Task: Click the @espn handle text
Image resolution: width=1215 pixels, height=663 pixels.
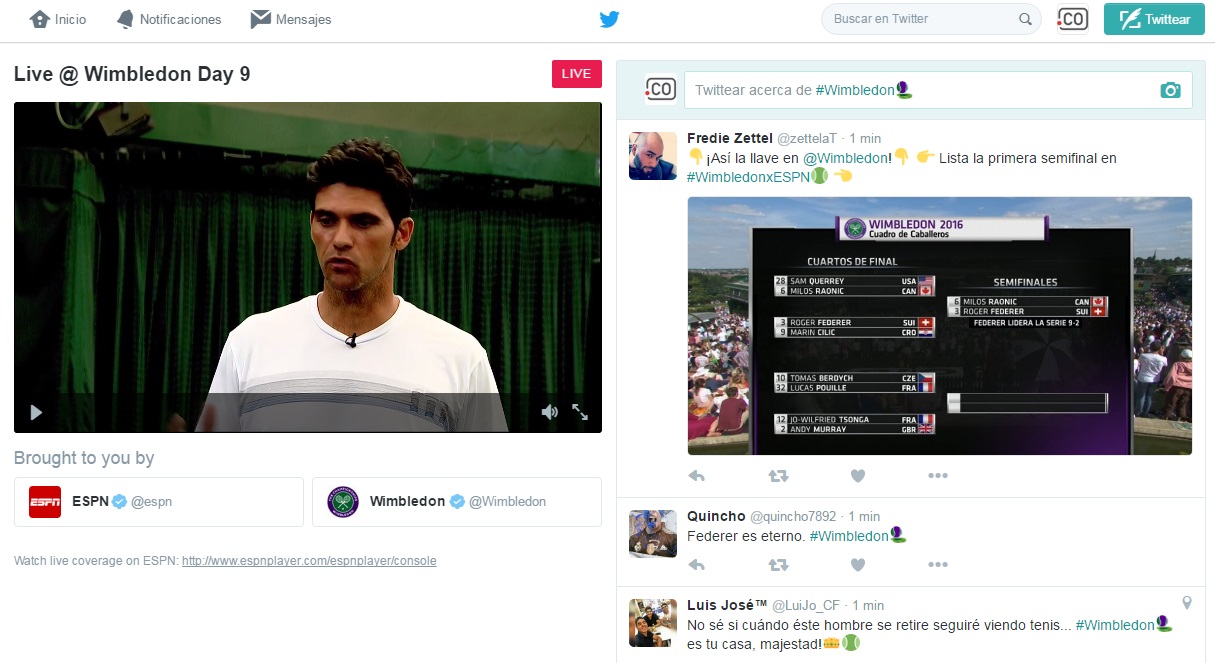Action: (x=151, y=502)
